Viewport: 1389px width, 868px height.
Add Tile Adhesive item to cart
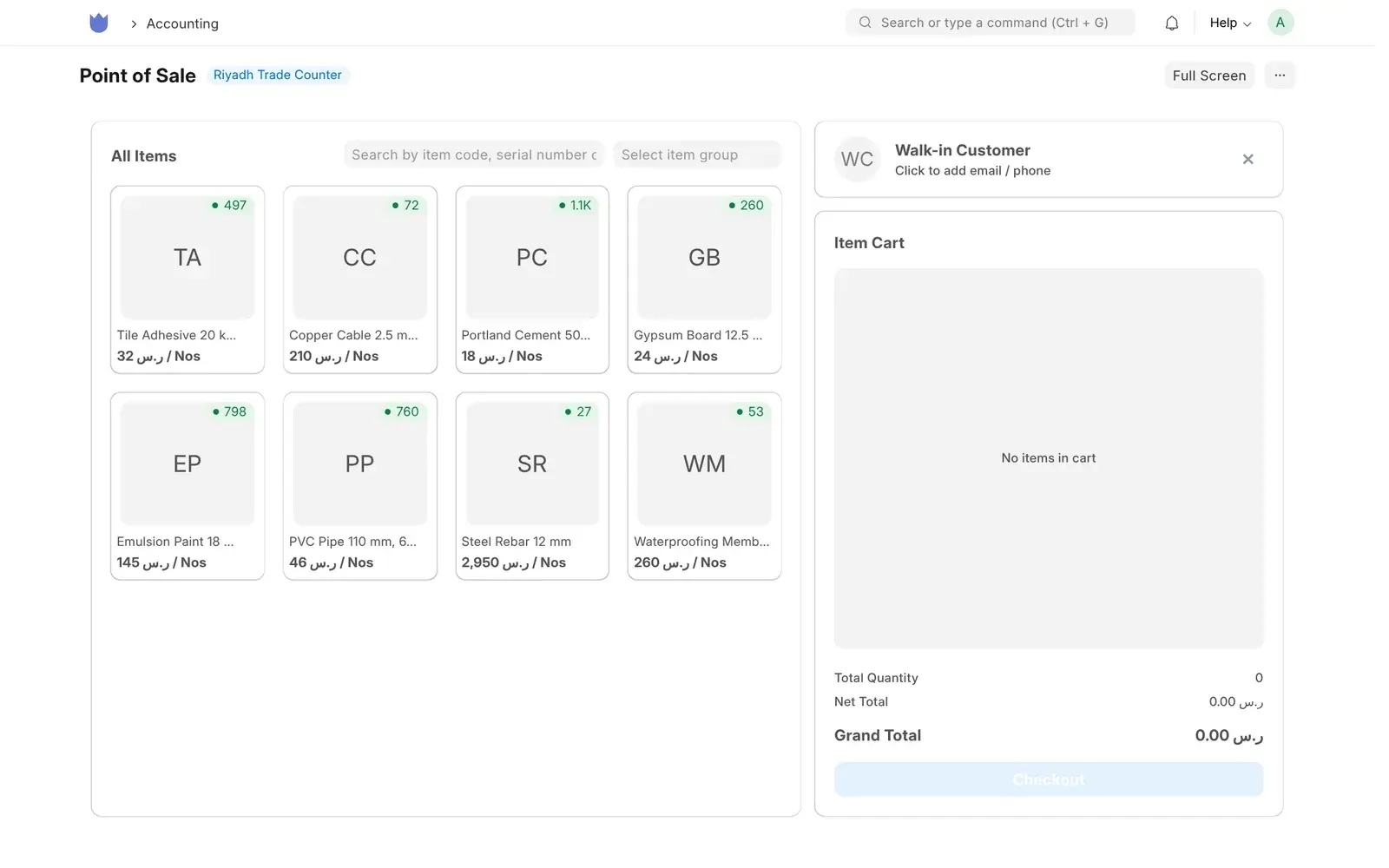click(188, 279)
